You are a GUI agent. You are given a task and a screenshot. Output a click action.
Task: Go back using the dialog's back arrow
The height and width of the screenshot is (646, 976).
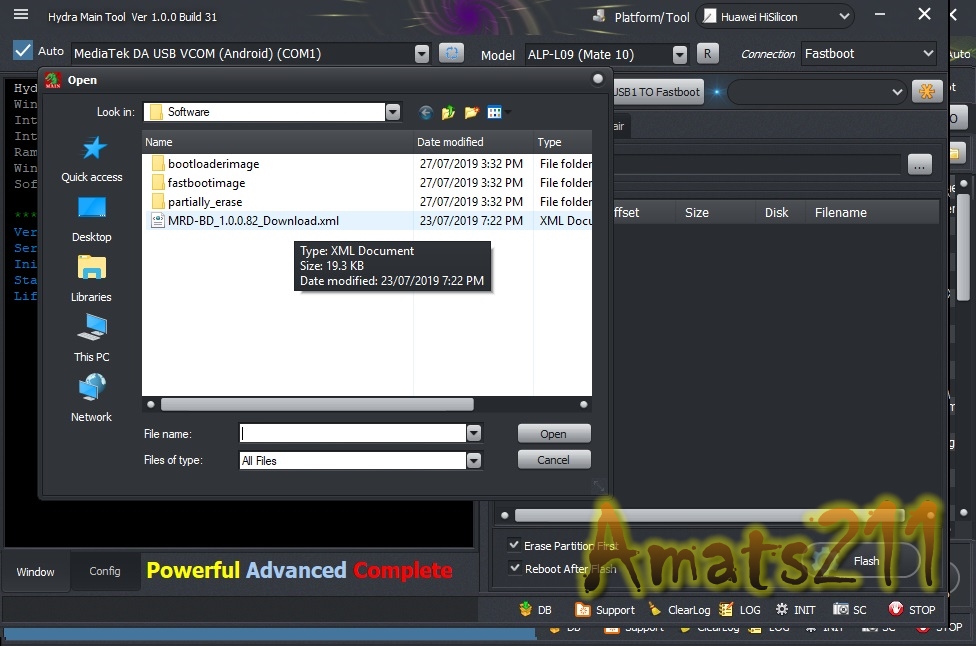(x=426, y=112)
